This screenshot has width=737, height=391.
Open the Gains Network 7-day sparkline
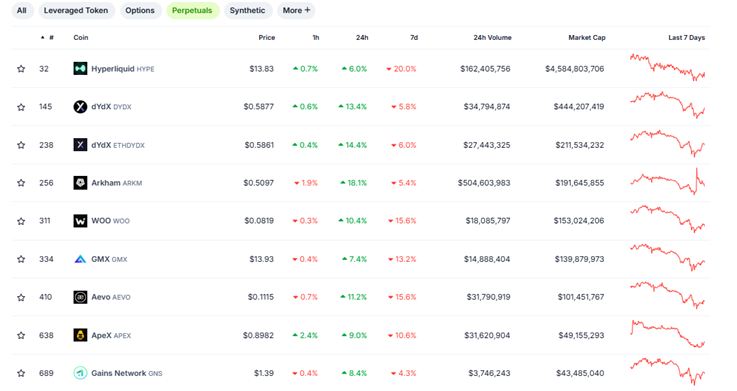(667, 371)
